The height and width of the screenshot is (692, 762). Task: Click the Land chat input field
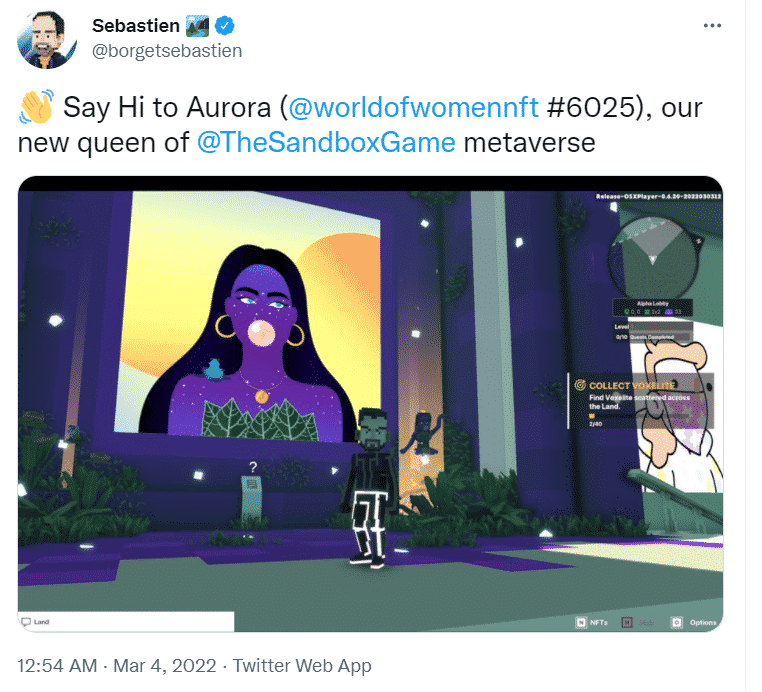[126, 622]
